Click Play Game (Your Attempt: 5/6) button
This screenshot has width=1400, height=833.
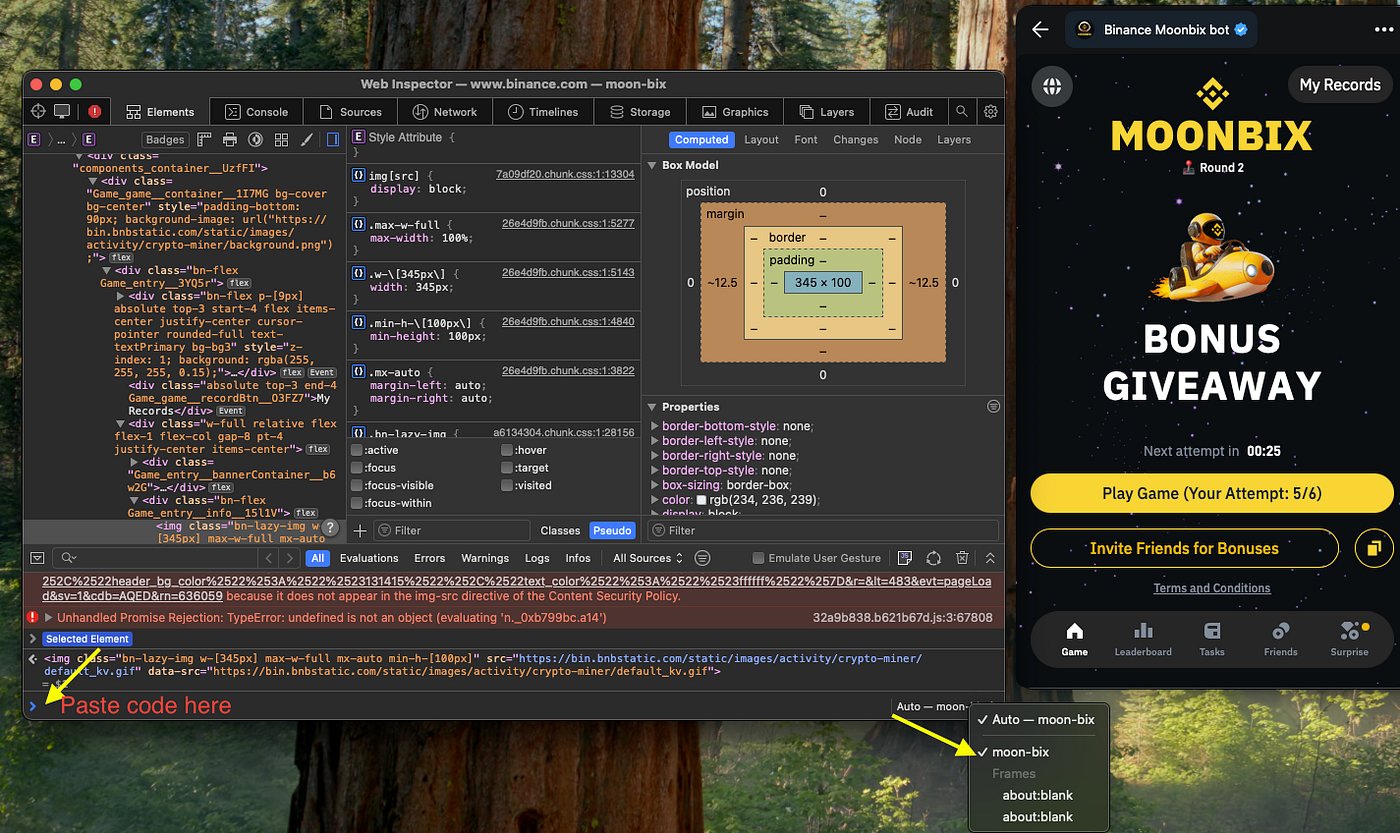point(1212,493)
